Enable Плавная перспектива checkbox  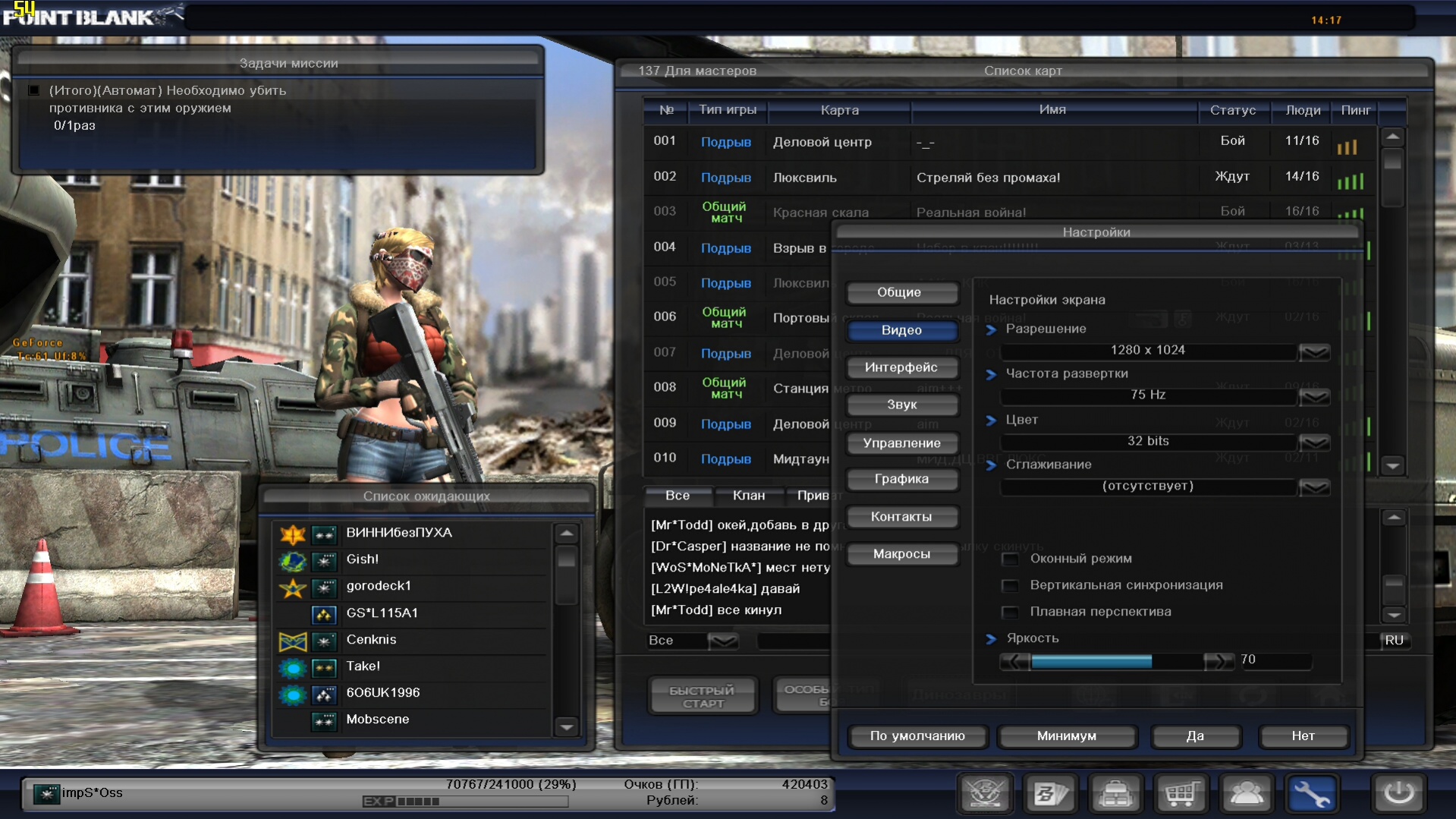point(1010,613)
